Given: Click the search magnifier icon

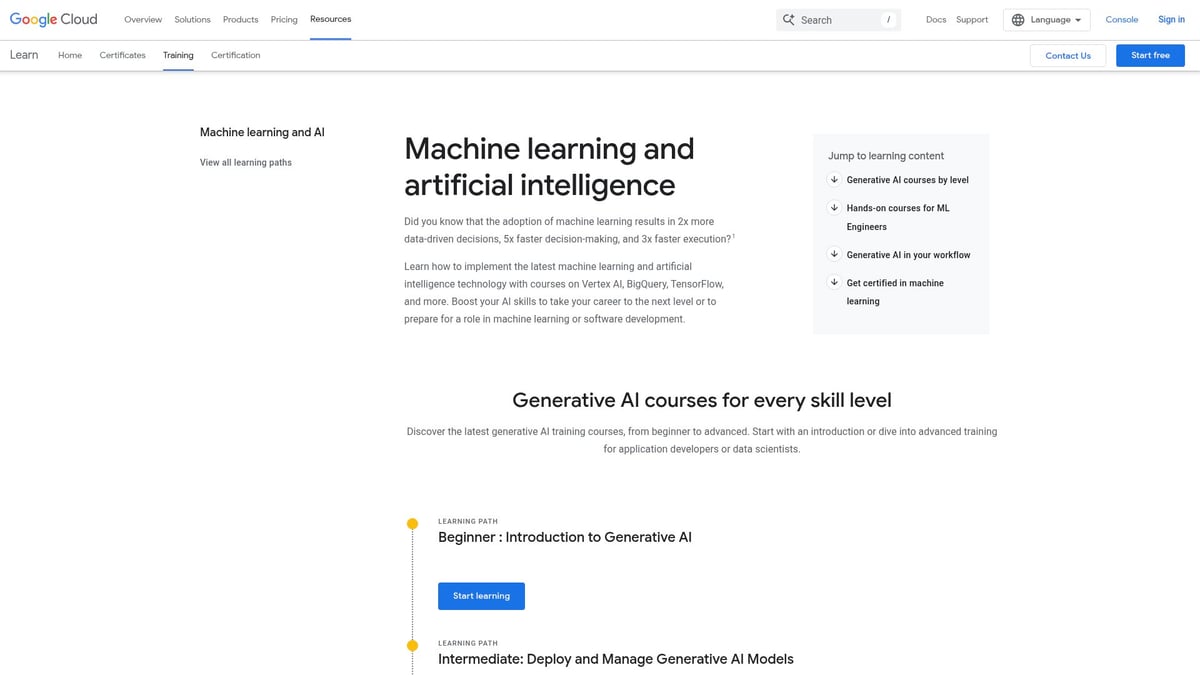Looking at the screenshot, I should coord(788,20).
